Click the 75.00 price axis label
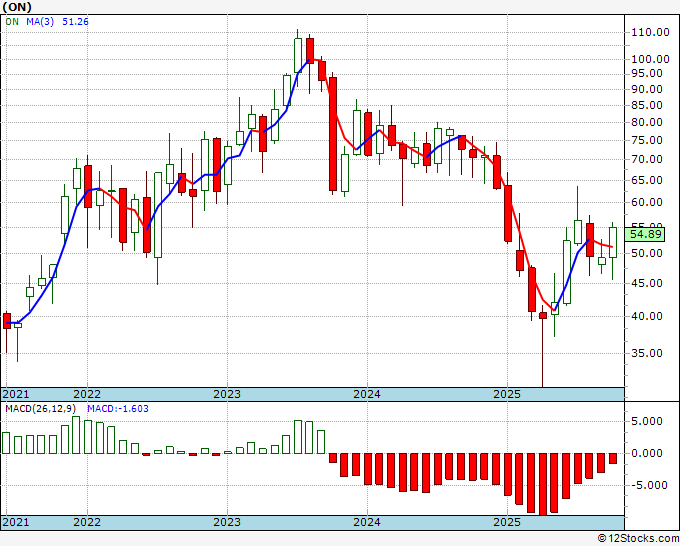Viewport: 680px width, 546px height. [x=647, y=141]
